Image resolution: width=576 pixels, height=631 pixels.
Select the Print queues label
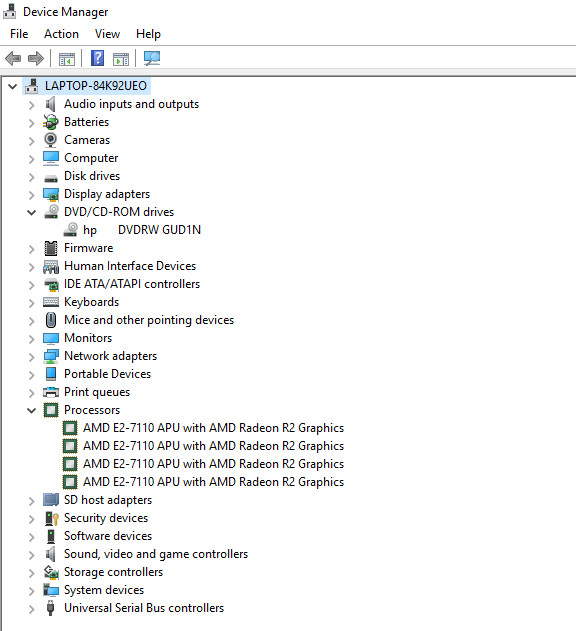click(x=97, y=392)
